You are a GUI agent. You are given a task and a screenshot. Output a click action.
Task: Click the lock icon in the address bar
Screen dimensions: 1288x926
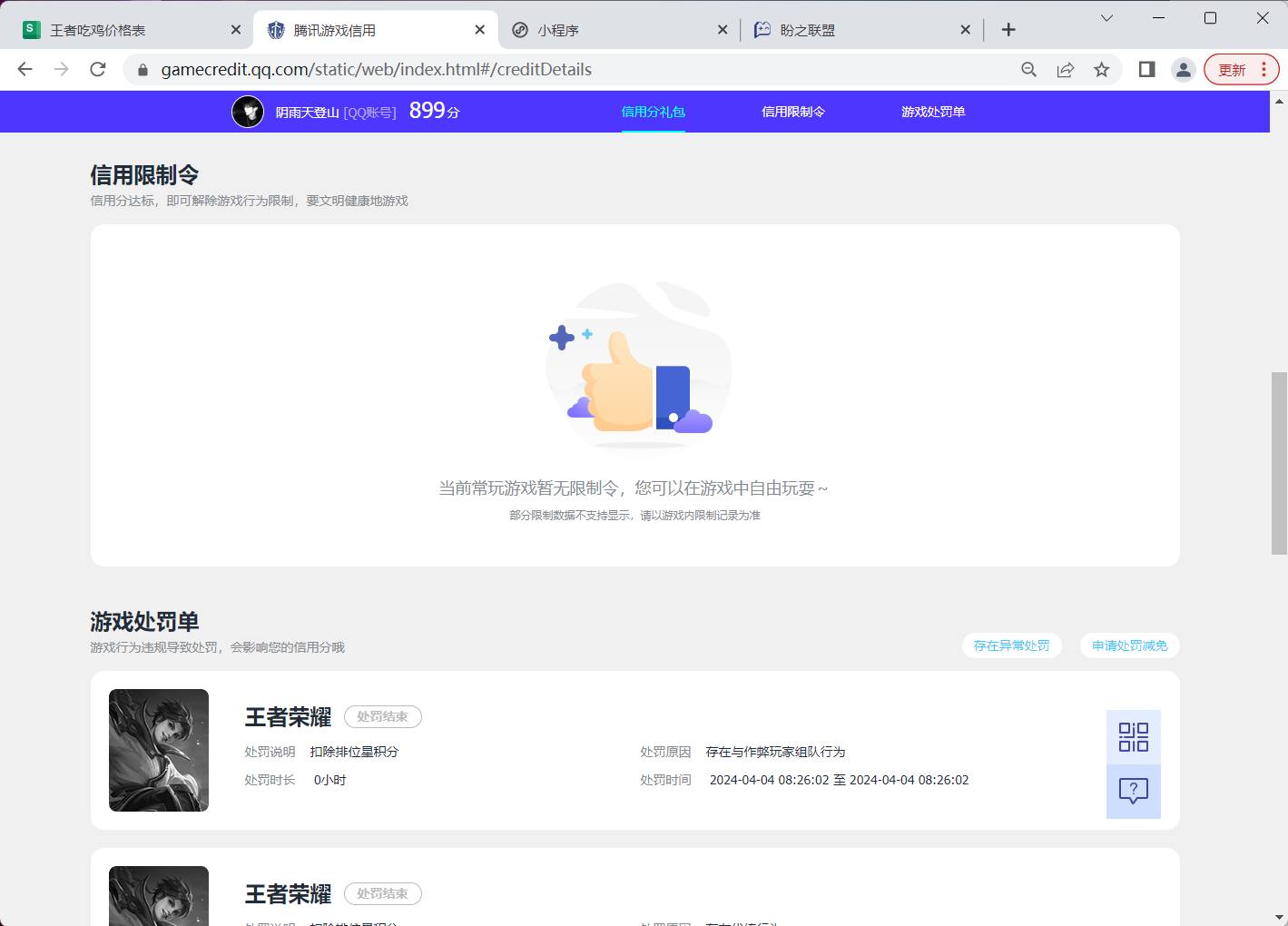coord(143,69)
